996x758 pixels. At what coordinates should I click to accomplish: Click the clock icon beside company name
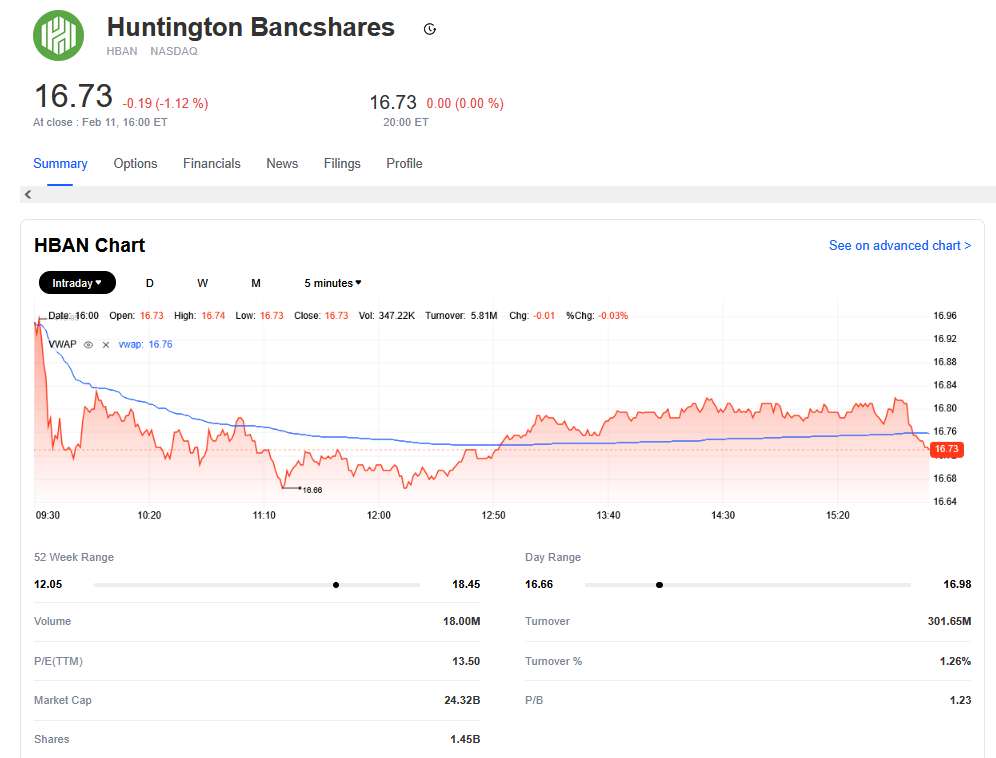coord(430,29)
